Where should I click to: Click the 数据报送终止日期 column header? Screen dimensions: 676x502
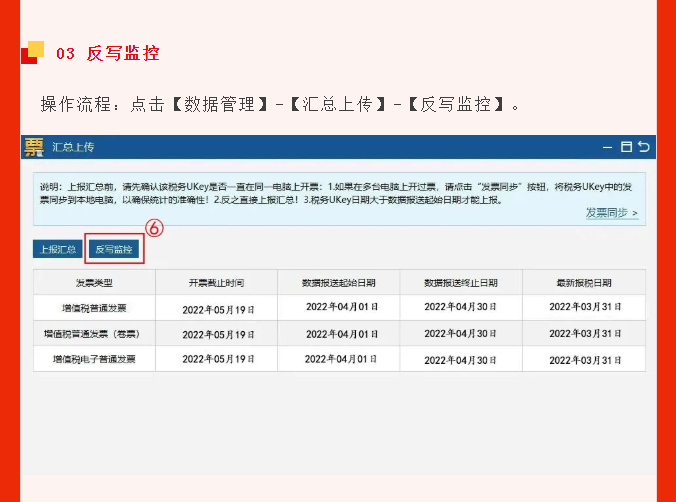[461, 283]
